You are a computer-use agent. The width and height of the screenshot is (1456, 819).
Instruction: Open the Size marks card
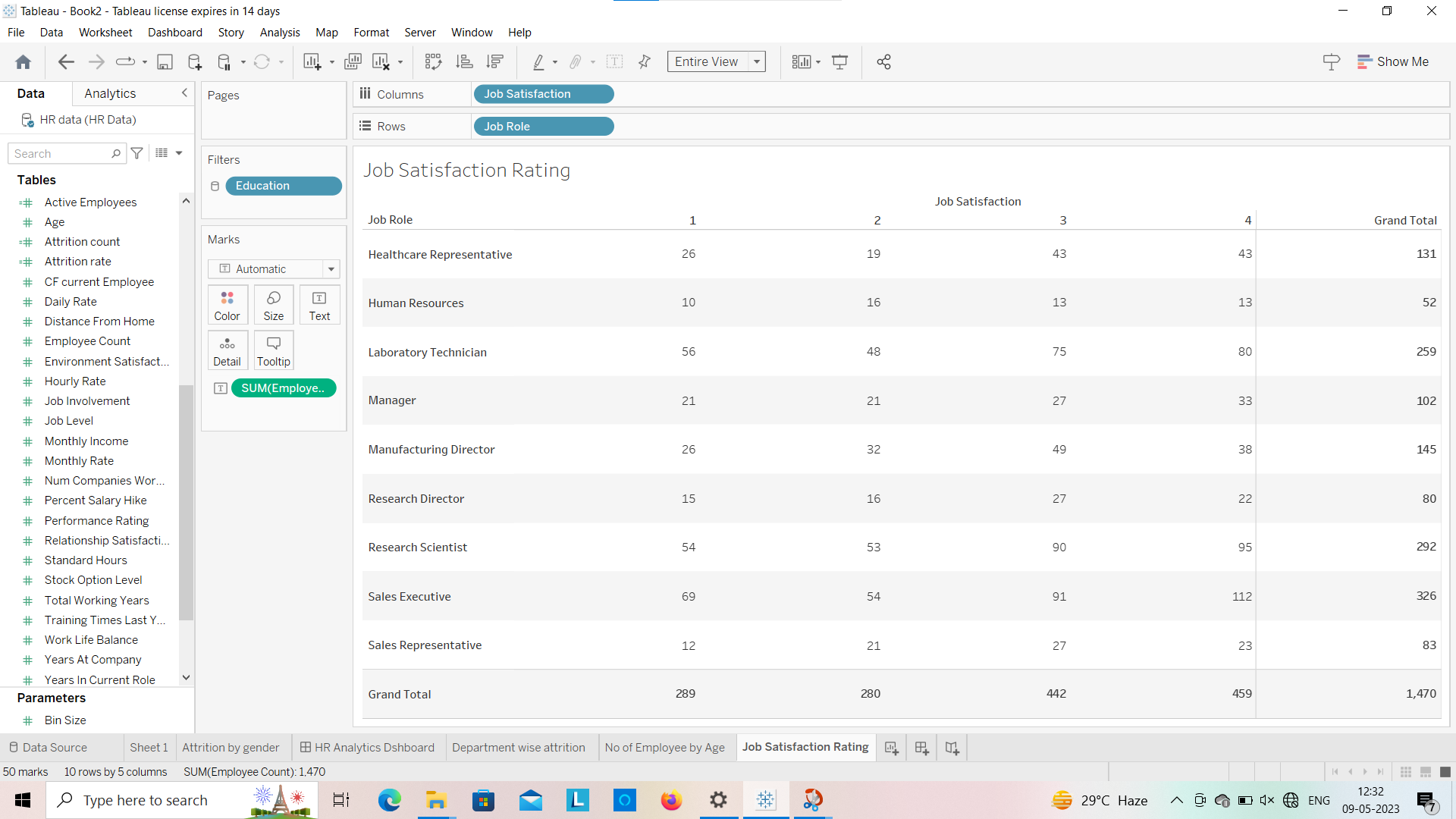coord(274,306)
